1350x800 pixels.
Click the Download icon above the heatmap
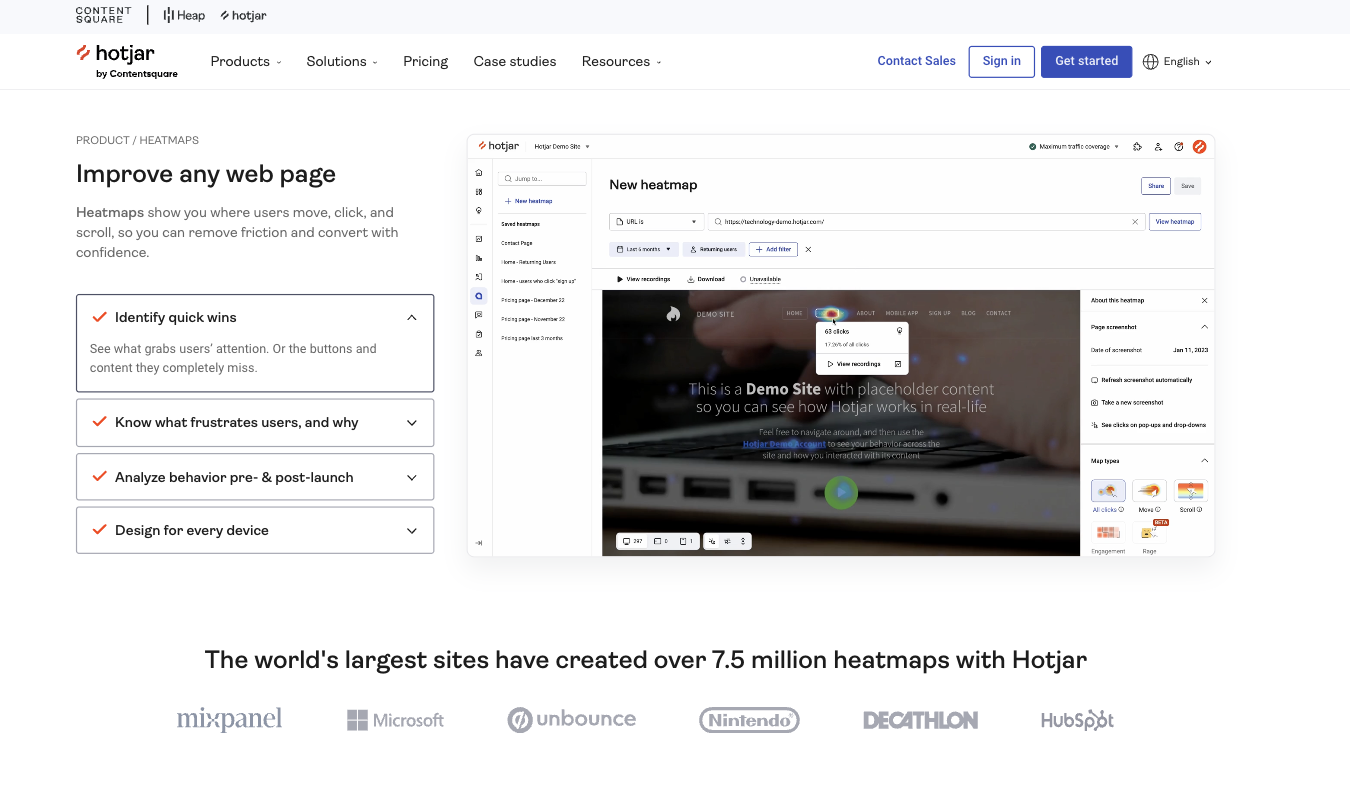pyautogui.click(x=691, y=279)
